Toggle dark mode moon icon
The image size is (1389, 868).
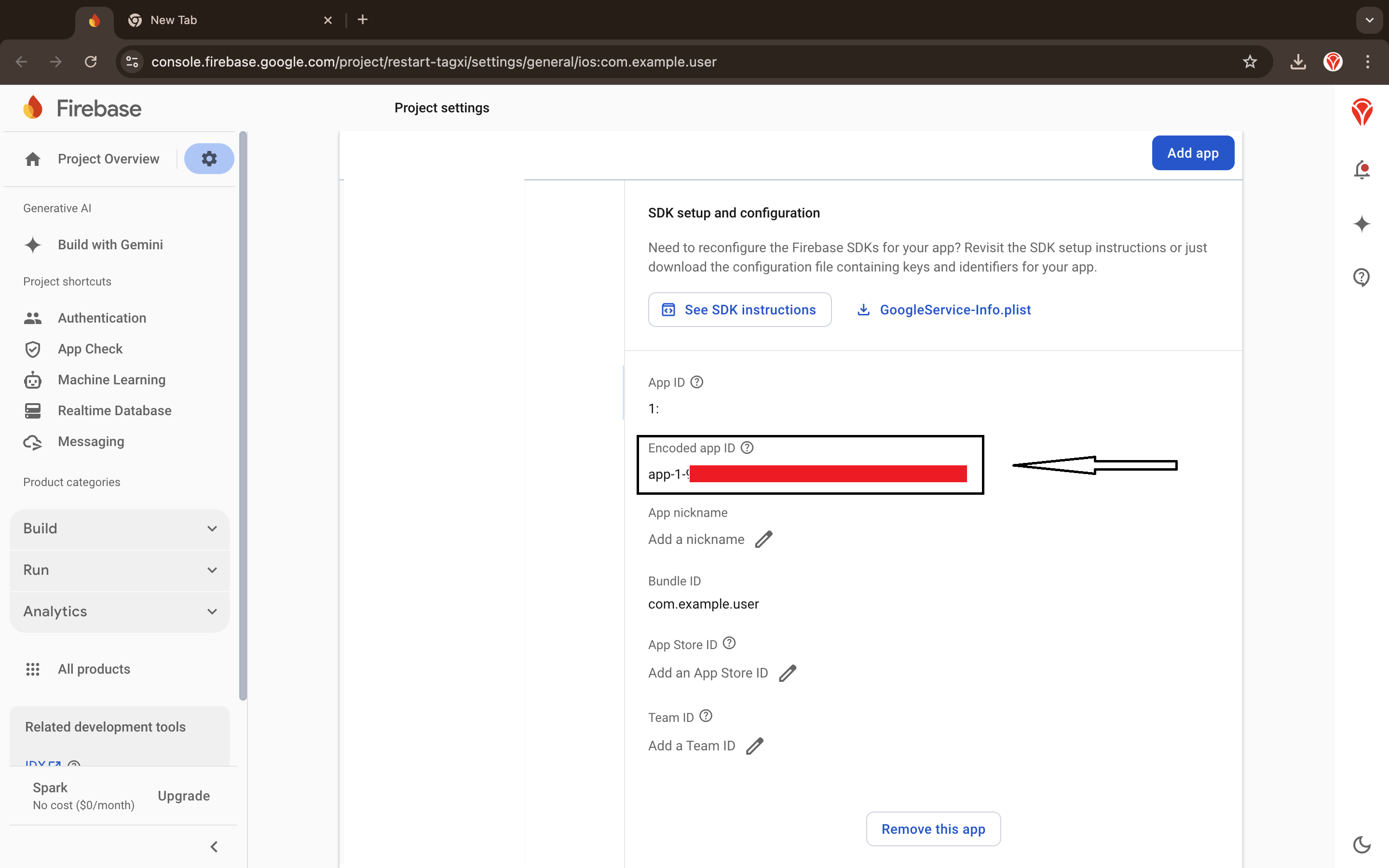(1362, 844)
